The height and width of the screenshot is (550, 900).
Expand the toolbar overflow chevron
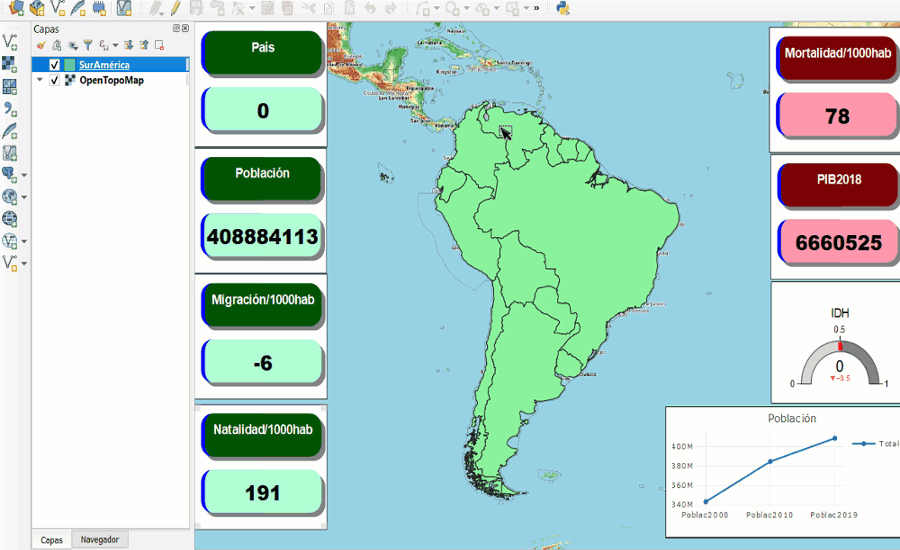(x=537, y=8)
